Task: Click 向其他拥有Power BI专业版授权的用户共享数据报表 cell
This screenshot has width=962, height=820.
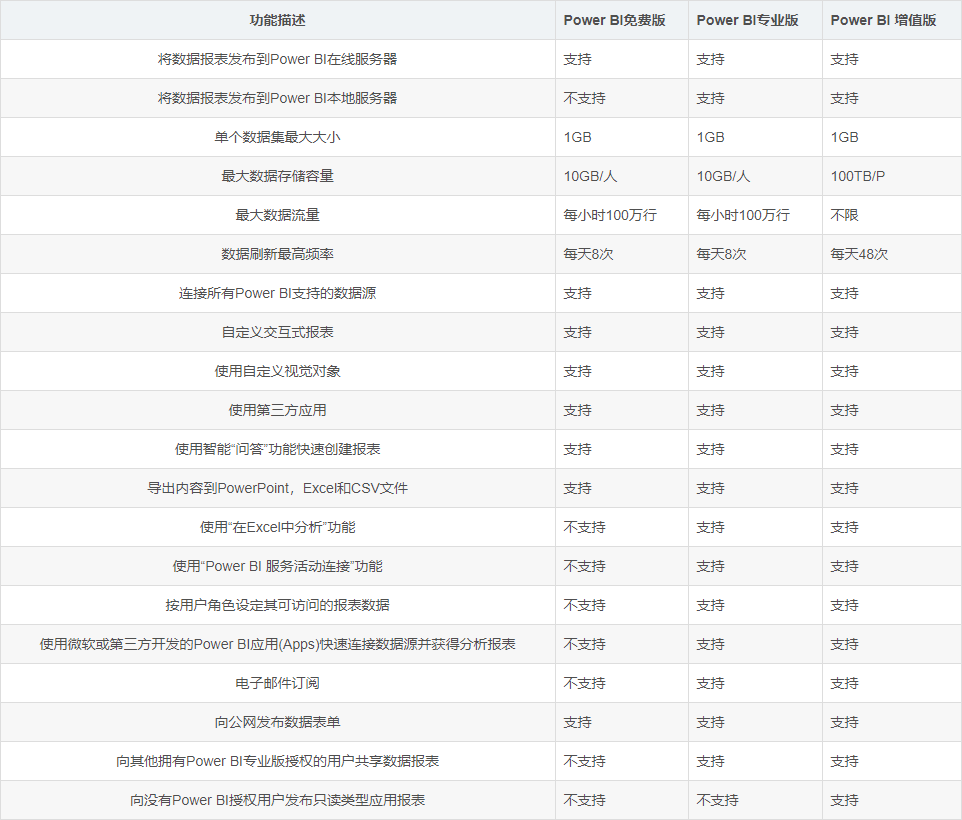Action: [277, 761]
